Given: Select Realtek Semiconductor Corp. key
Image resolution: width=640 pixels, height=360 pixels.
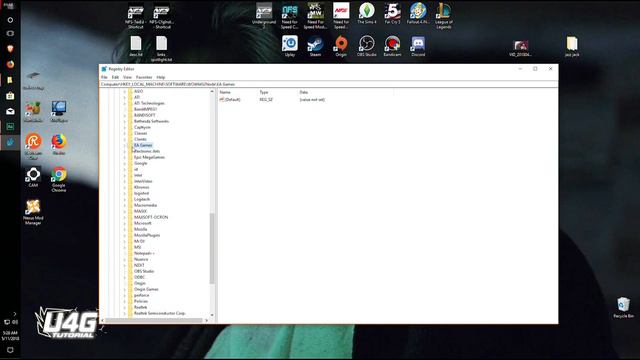Looking at the screenshot, I should 160,313.
